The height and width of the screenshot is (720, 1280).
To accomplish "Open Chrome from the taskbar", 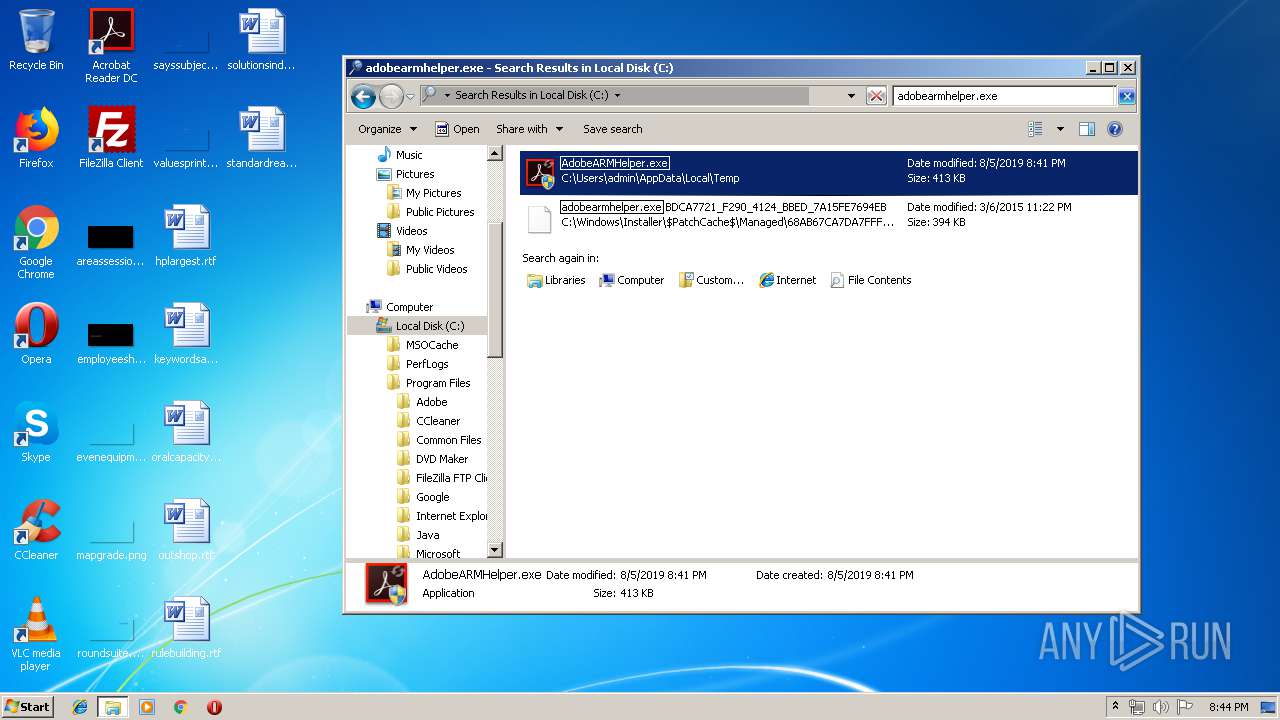I will tap(180, 707).
